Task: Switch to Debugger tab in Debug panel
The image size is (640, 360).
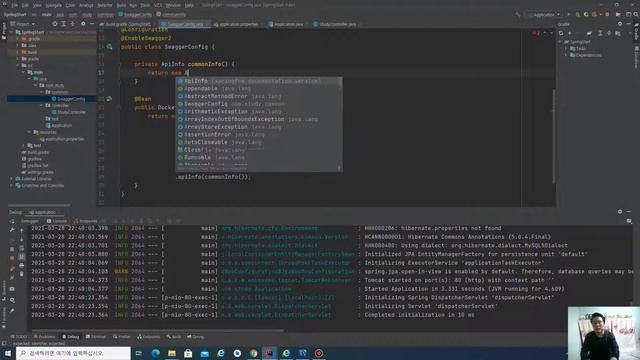Action: tap(29, 221)
